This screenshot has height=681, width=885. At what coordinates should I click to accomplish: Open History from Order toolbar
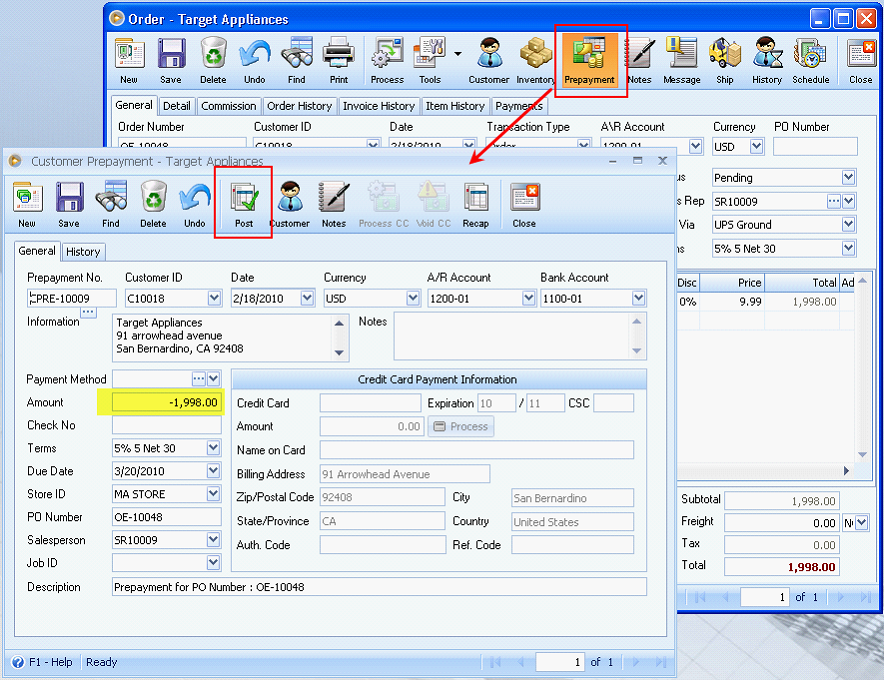(x=767, y=61)
